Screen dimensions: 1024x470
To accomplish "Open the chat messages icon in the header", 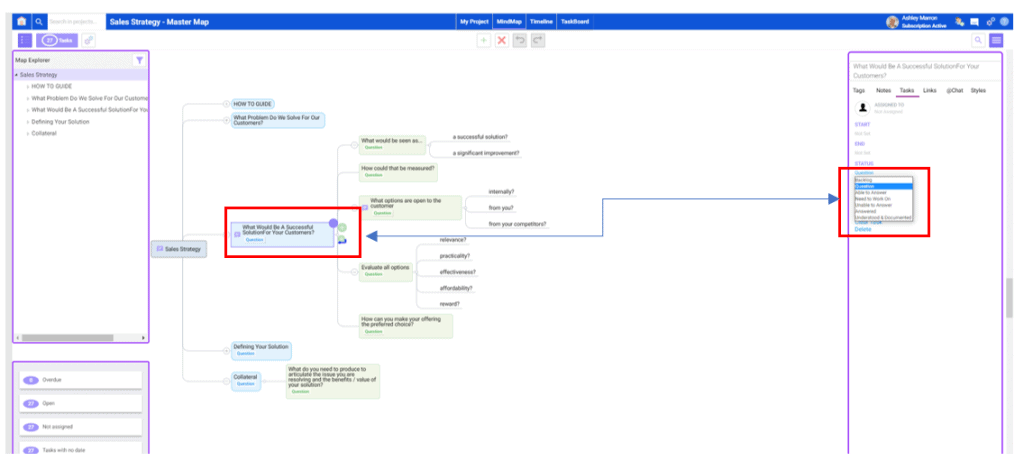I will pos(975,22).
